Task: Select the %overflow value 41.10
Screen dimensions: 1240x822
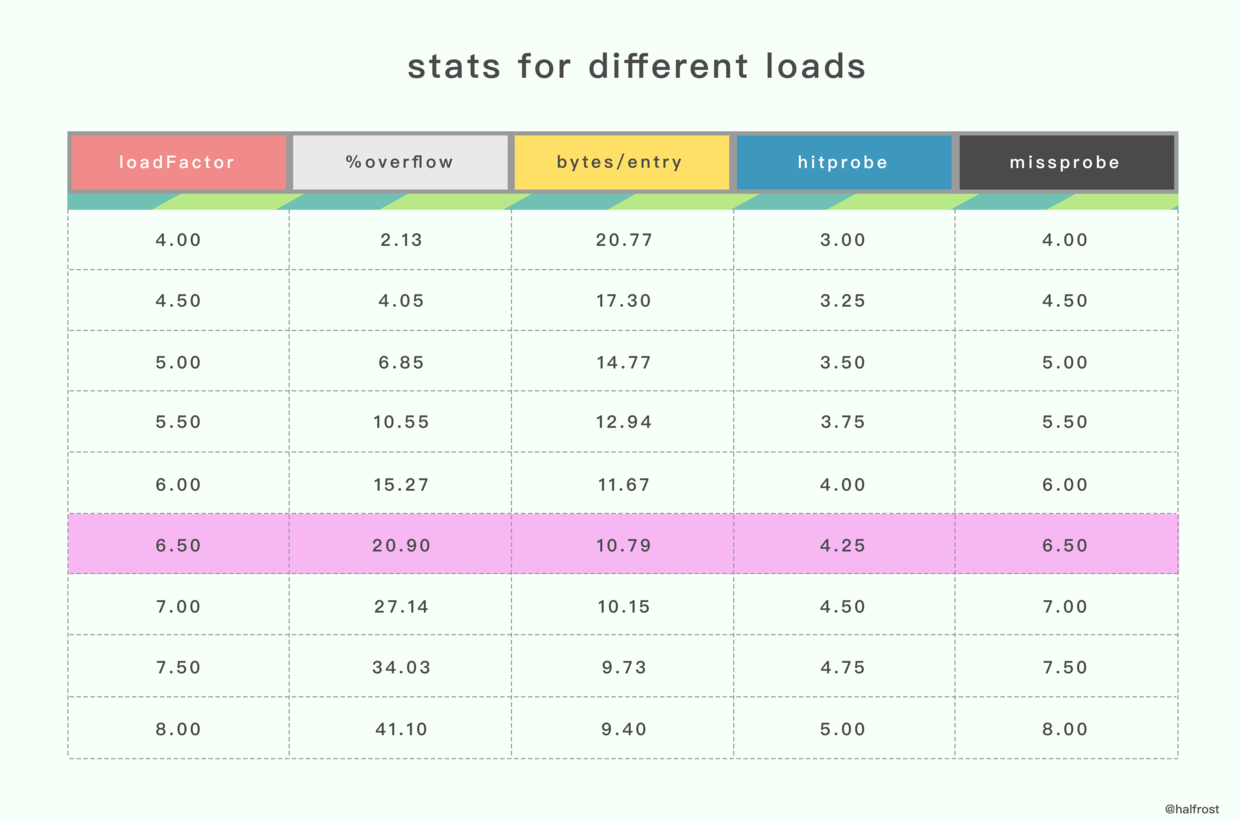Action: (401, 729)
